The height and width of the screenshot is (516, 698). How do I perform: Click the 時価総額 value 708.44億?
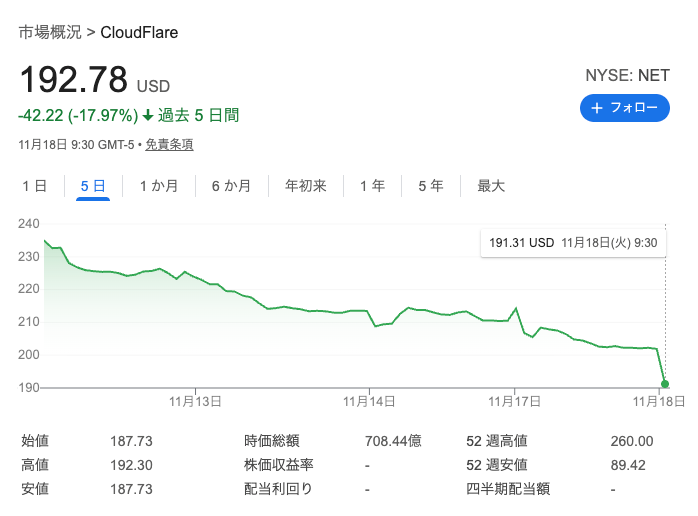[393, 441]
